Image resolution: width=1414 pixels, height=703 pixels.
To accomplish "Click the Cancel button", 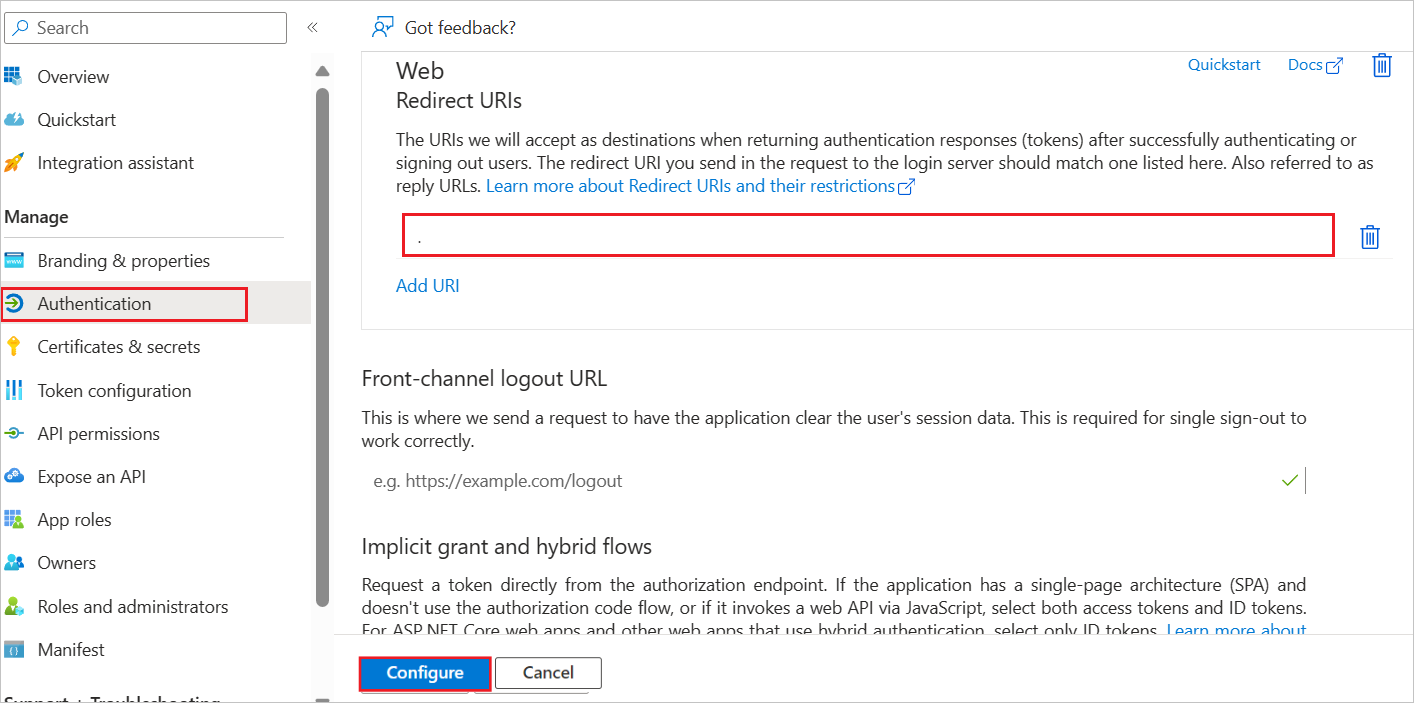I will click(x=548, y=673).
